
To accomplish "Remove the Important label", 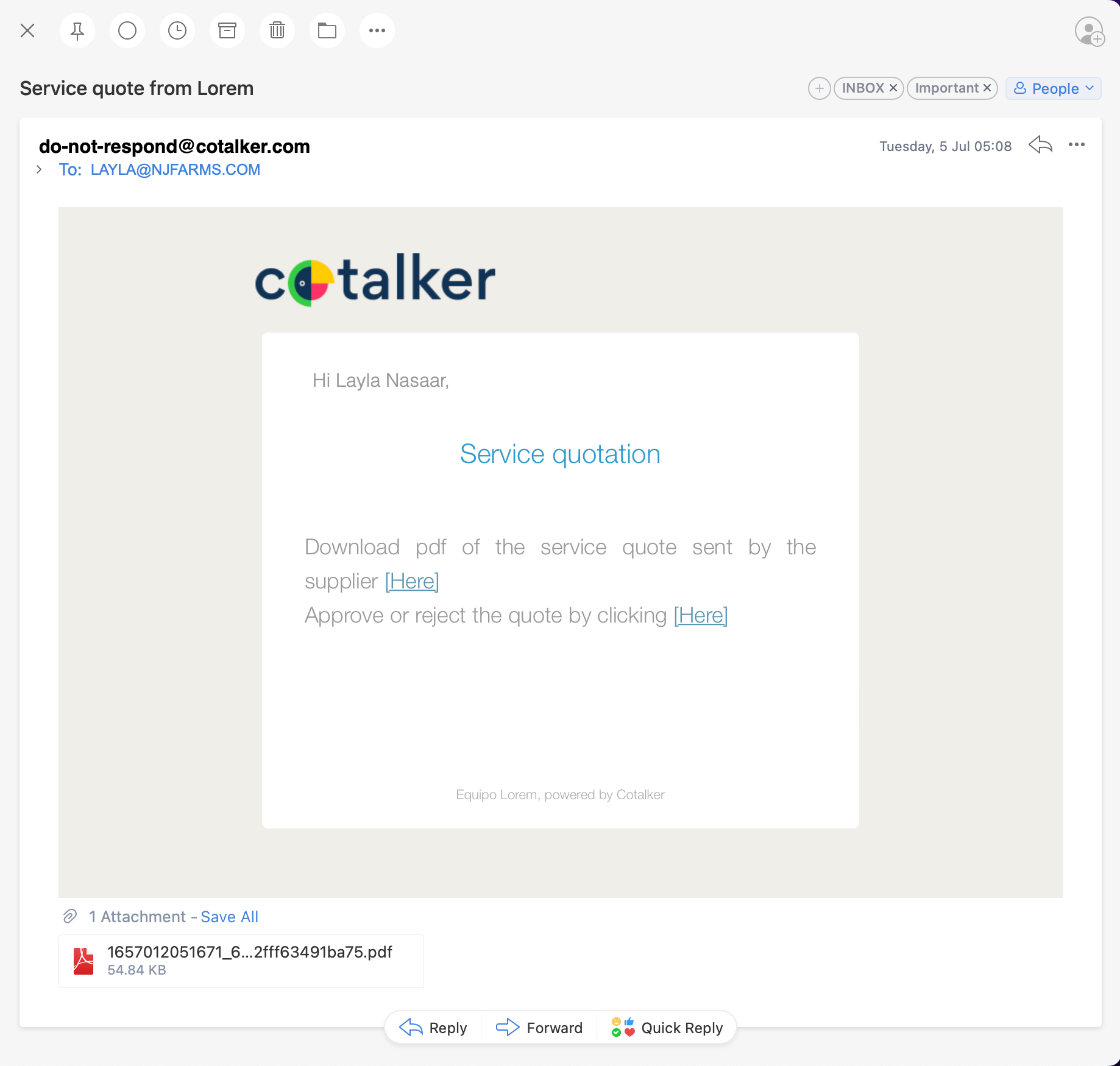I will (x=987, y=88).
